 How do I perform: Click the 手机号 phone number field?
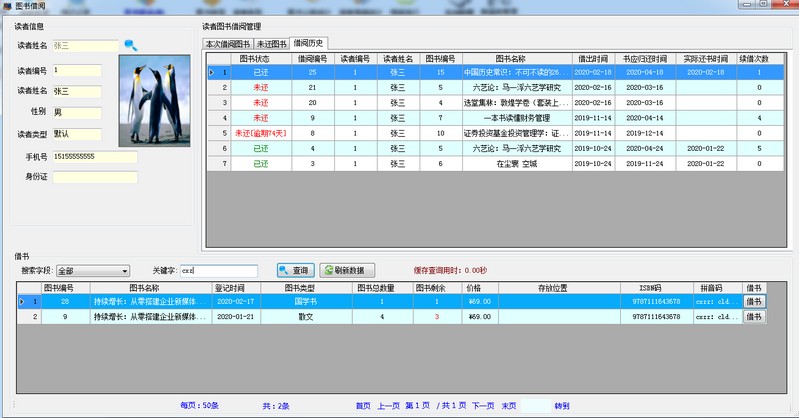tap(95, 157)
